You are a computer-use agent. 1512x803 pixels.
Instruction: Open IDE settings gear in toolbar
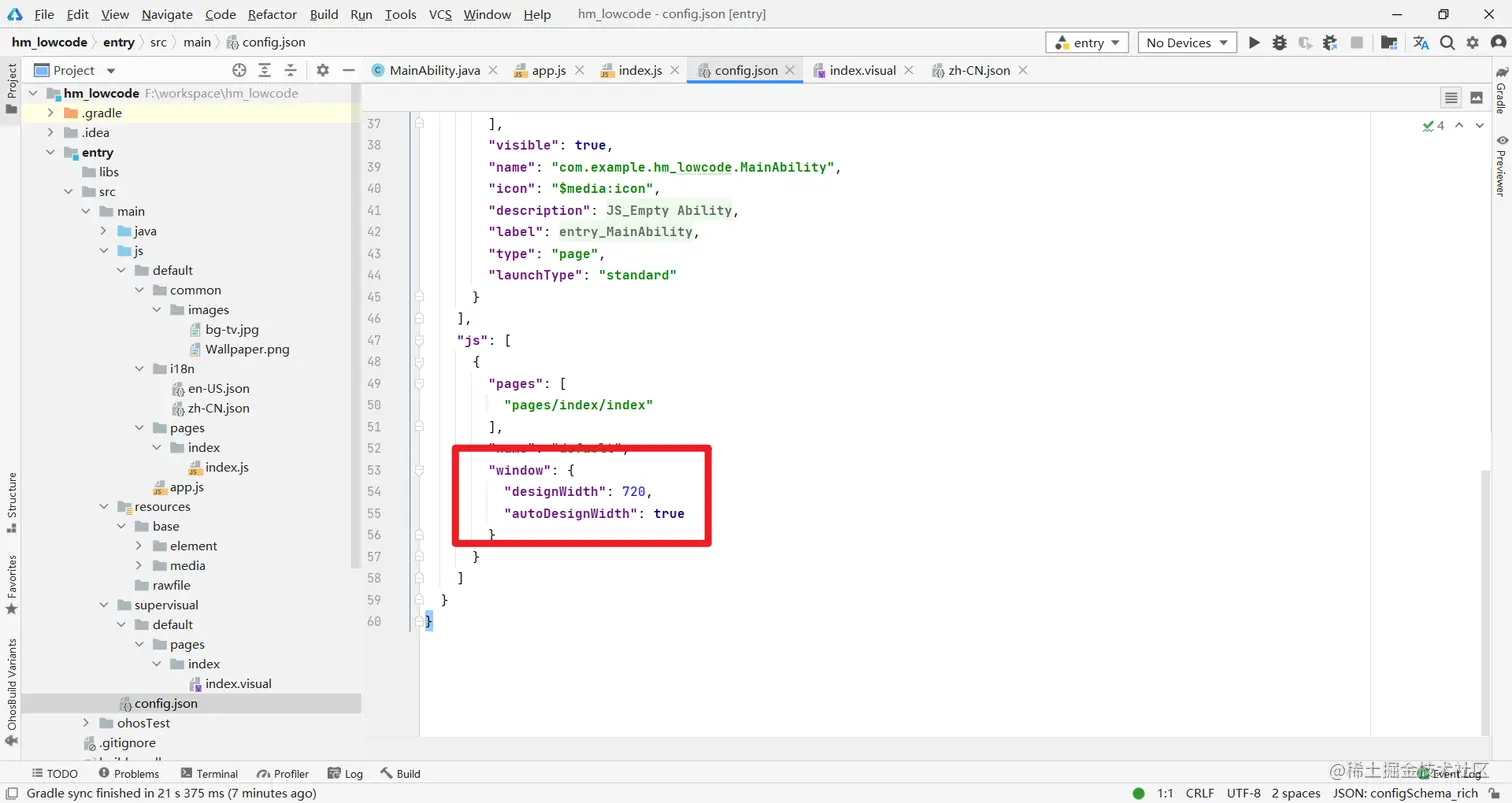coord(1472,43)
